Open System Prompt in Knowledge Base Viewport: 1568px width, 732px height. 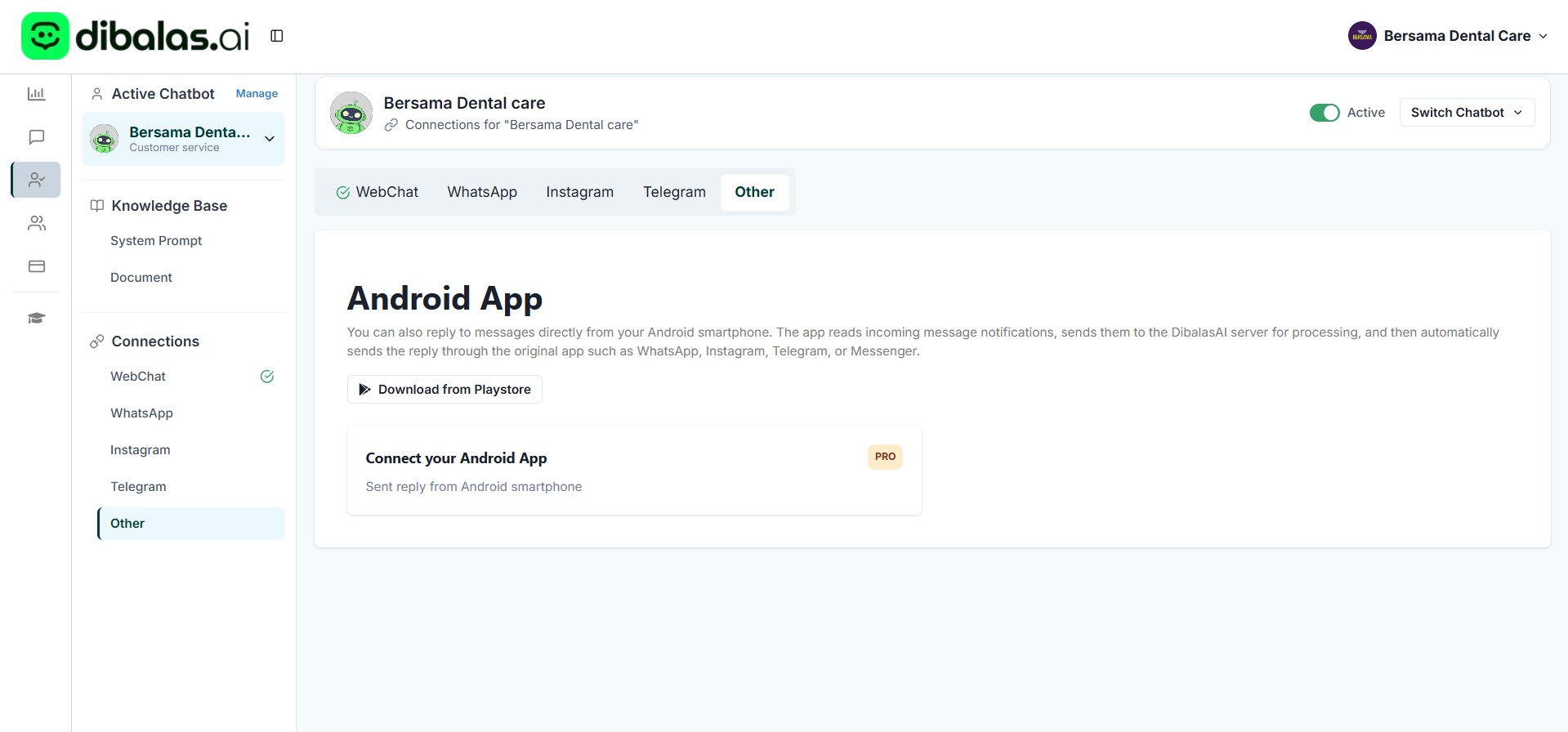[x=156, y=241]
